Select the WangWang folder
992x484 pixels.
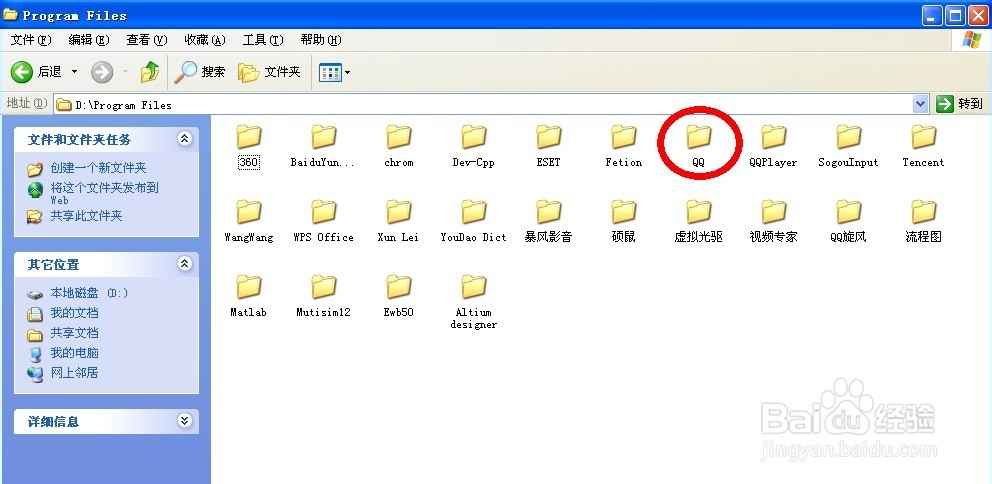(x=249, y=221)
